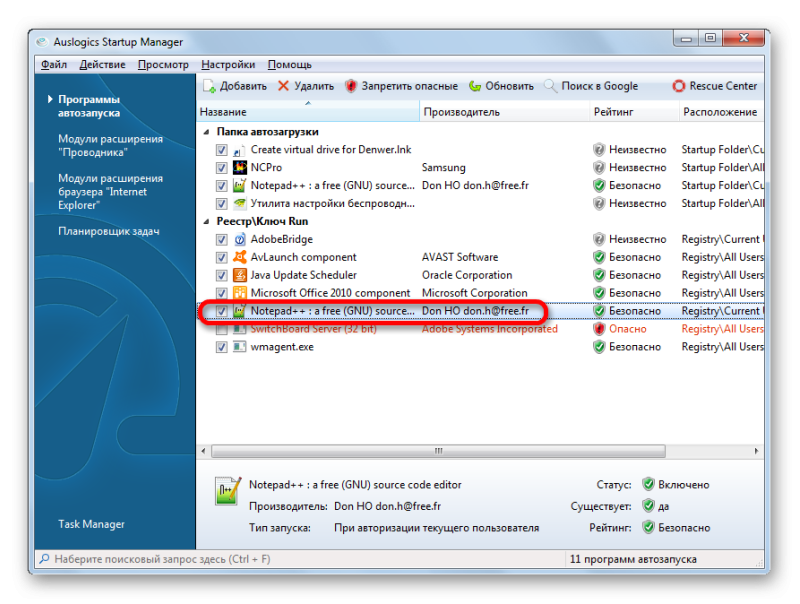The height and width of the screenshot is (604, 800).
Task: Open the Просмотр menu
Action: coord(163,65)
